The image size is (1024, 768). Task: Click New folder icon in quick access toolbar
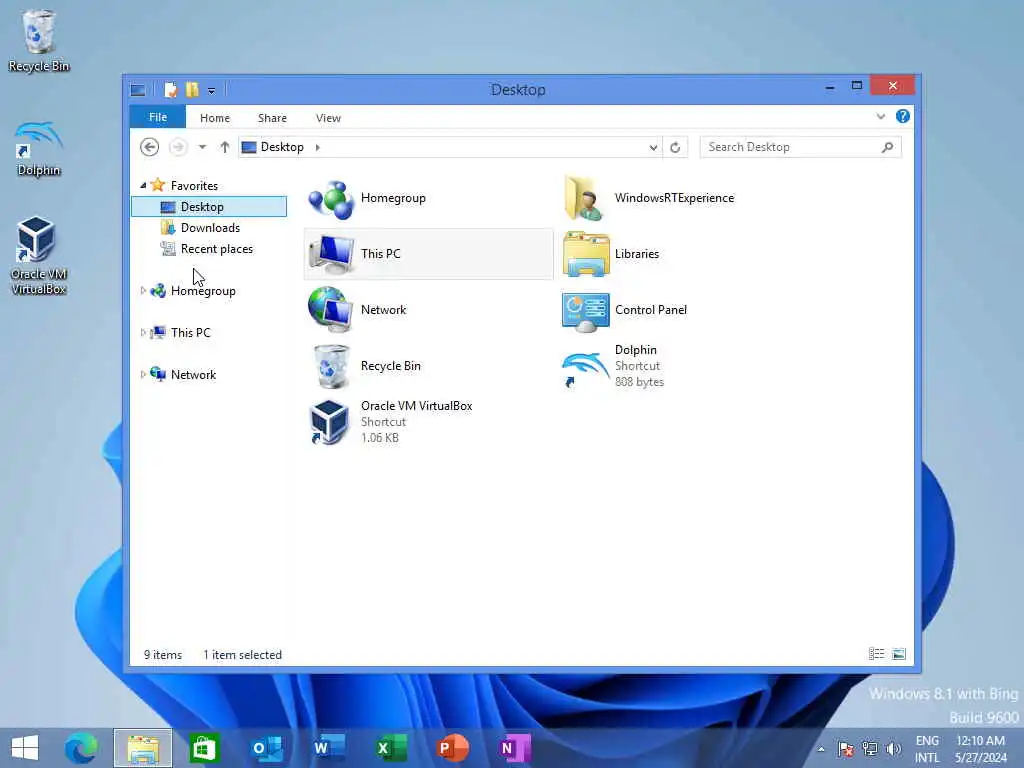[192, 90]
